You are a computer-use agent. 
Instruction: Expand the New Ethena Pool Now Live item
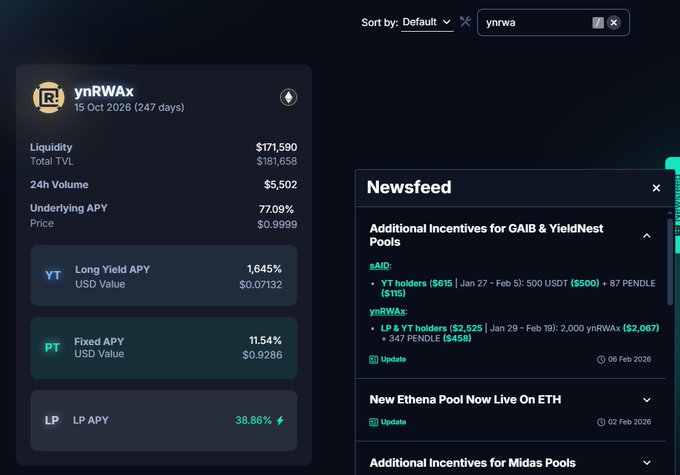646,399
